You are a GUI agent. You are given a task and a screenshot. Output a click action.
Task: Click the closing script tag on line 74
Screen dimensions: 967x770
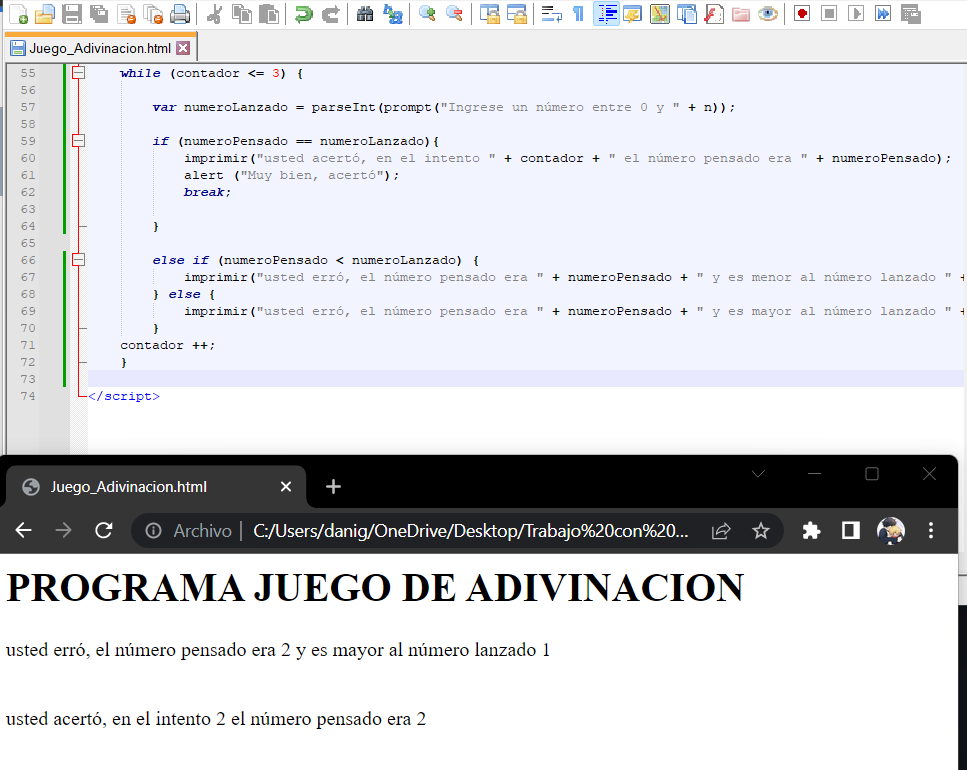tap(124, 396)
